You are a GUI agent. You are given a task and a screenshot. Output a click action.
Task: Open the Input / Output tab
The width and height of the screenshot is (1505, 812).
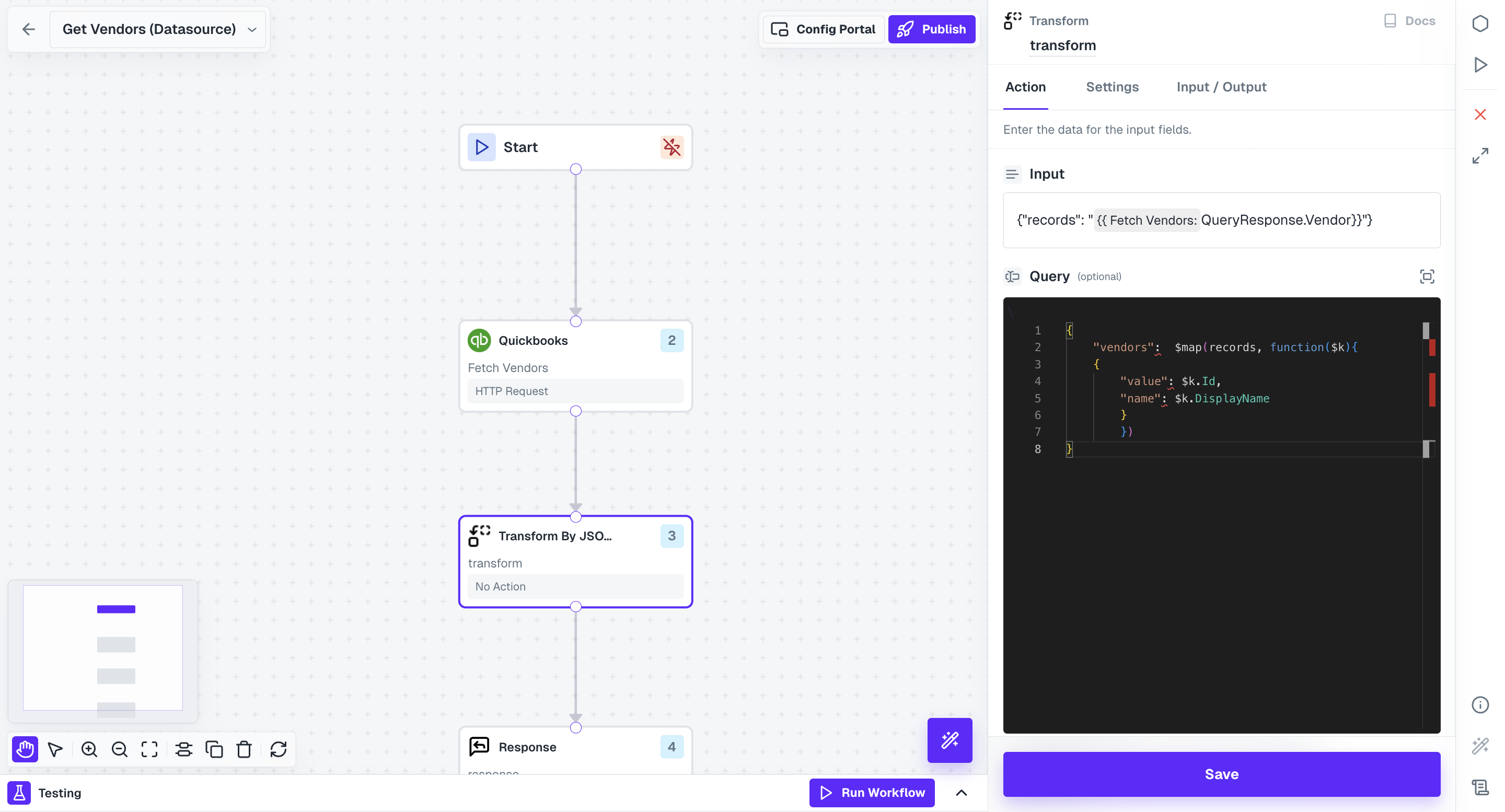[x=1221, y=87]
